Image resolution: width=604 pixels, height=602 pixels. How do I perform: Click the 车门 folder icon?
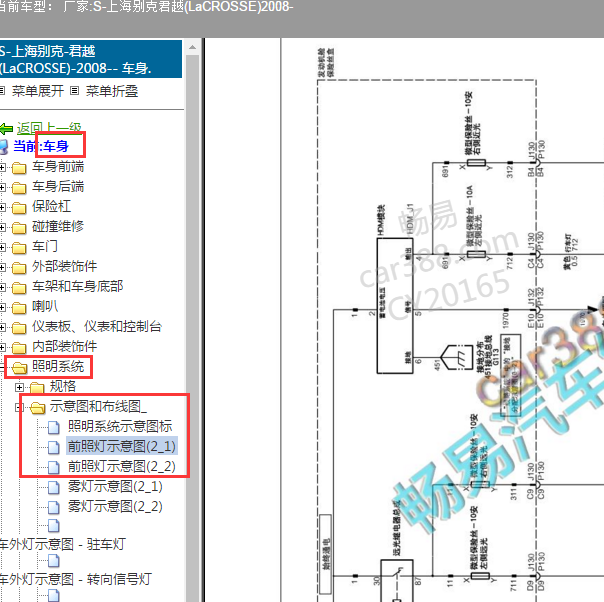coord(19,248)
